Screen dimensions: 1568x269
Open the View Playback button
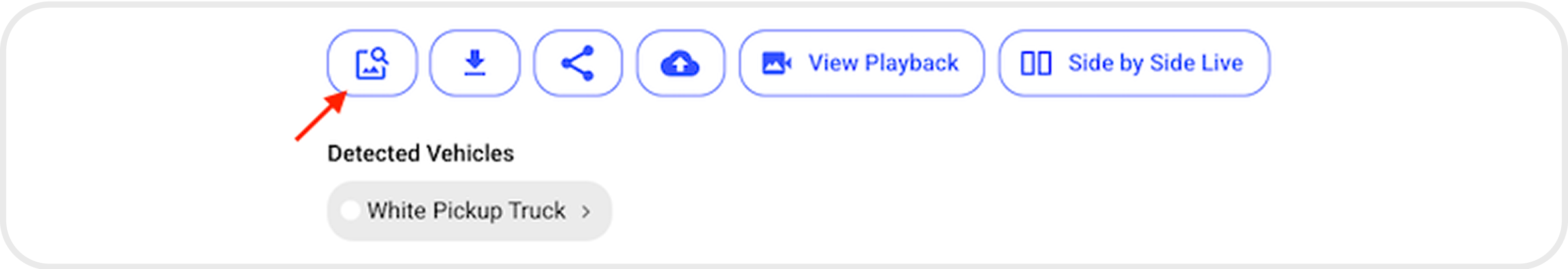click(x=861, y=63)
